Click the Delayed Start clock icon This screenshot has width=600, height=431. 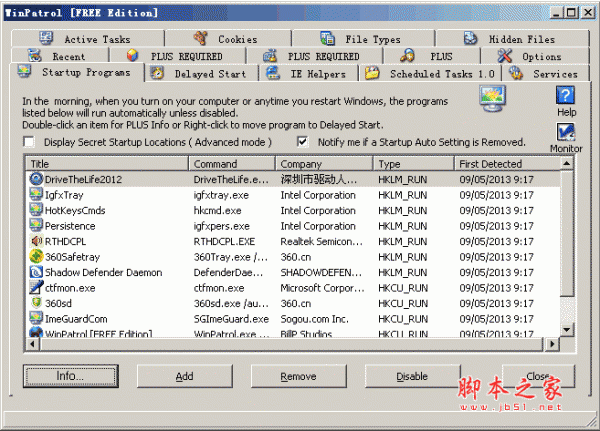[157, 73]
